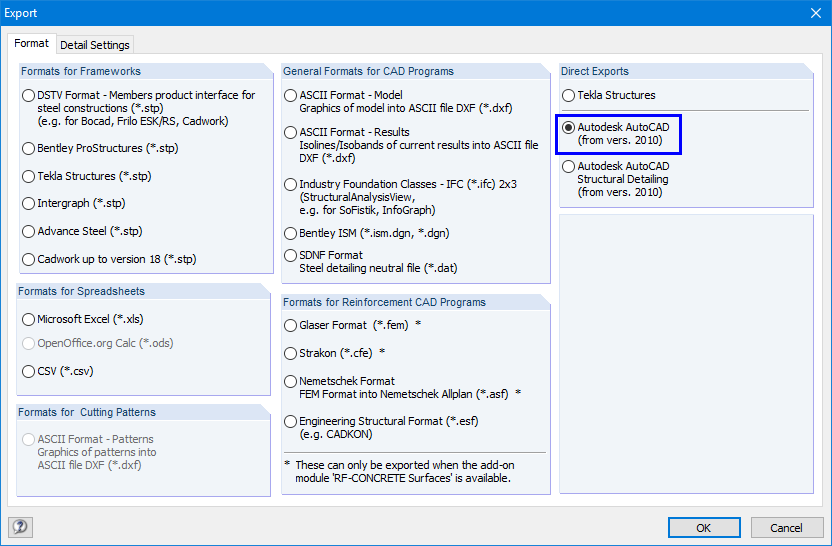
Task: Select the DSTV Format radio option
Action: (28, 96)
